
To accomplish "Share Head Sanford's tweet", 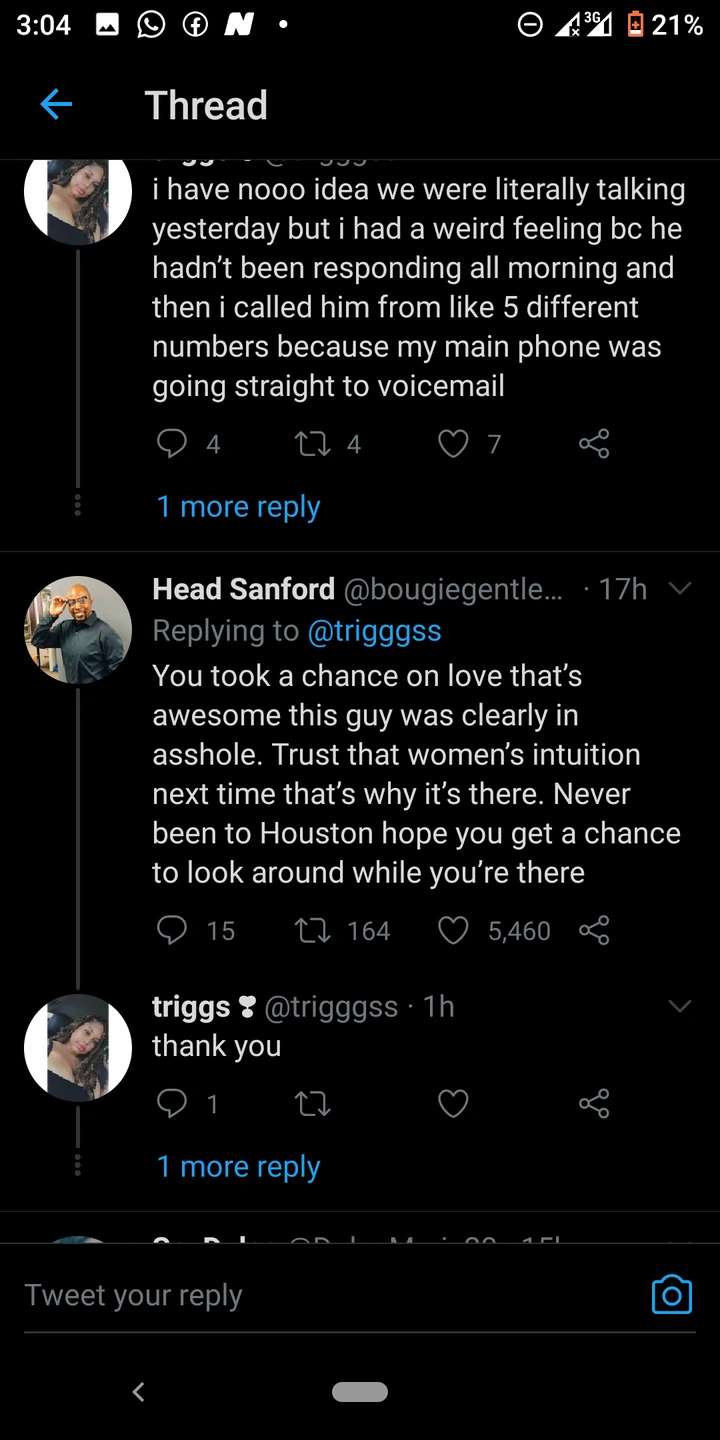I will coord(594,931).
